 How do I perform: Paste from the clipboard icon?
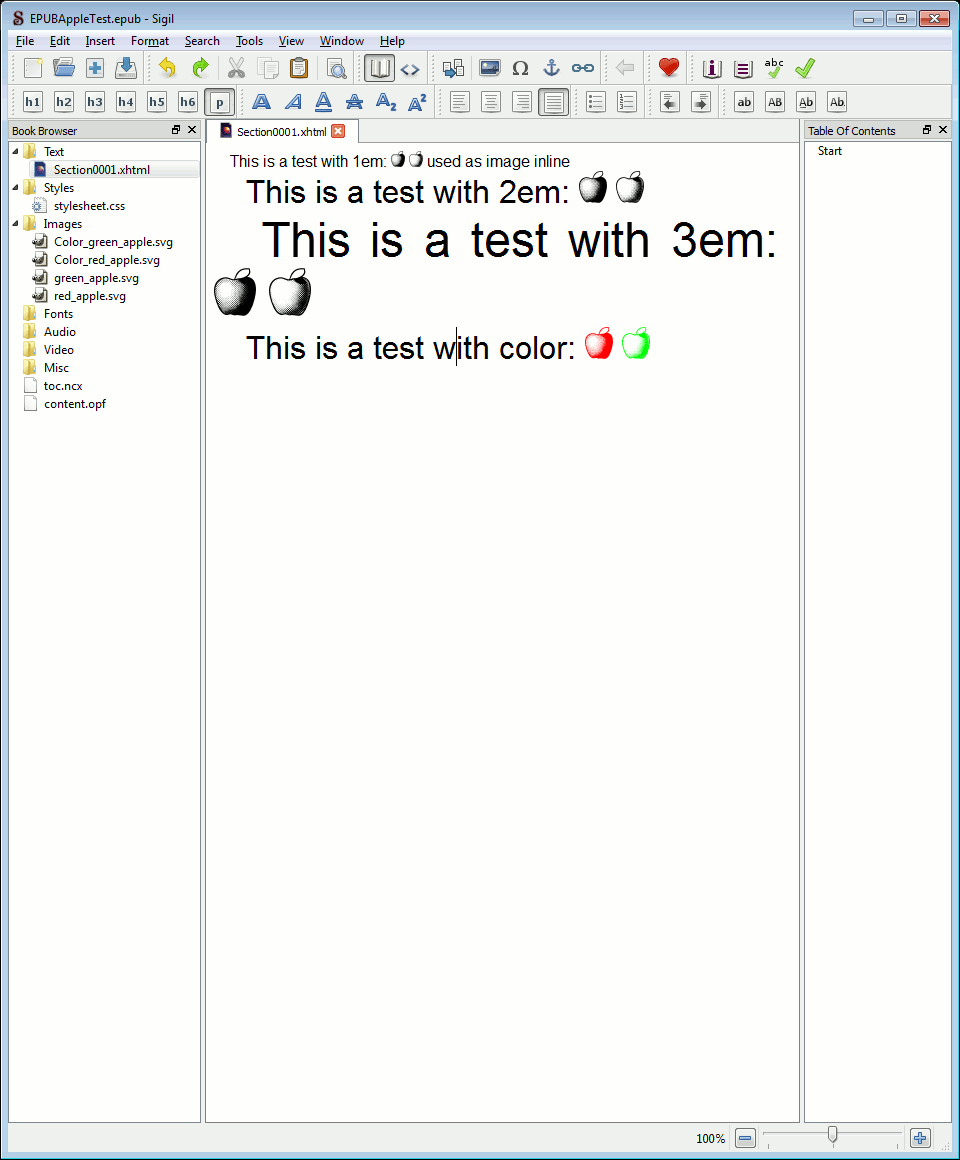[x=299, y=68]
